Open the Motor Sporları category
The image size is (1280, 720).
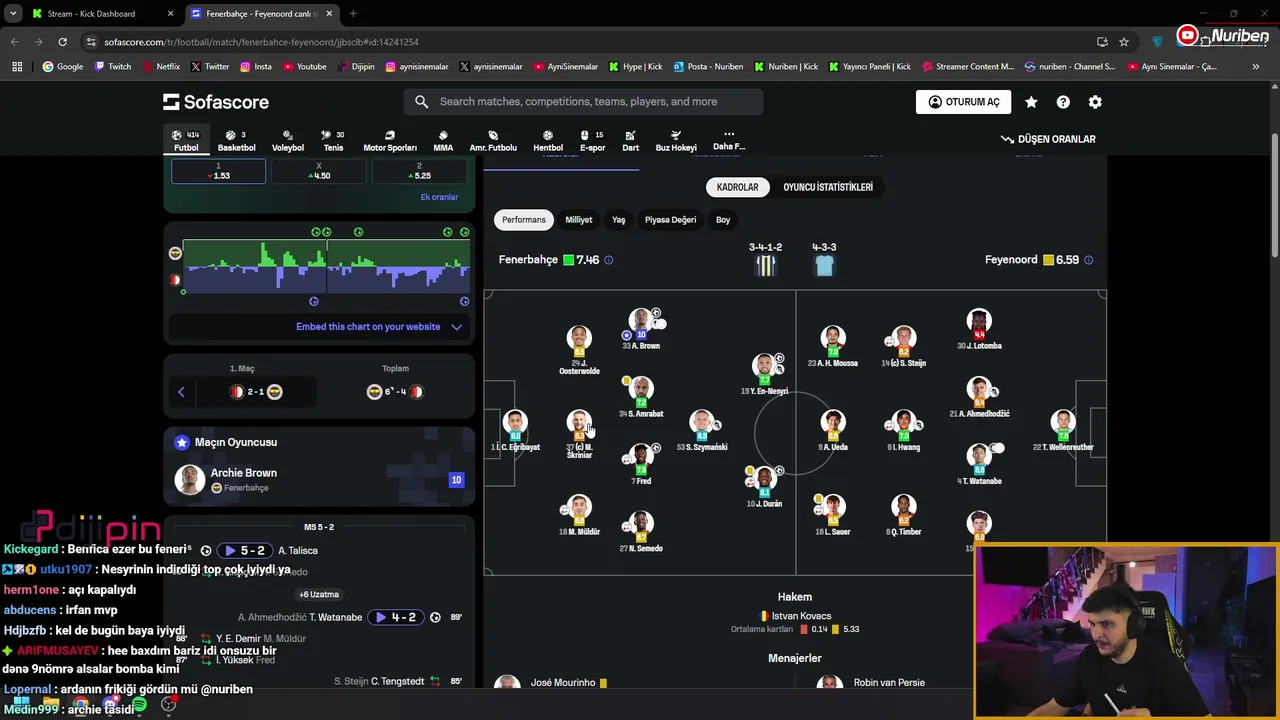[390, 141]
